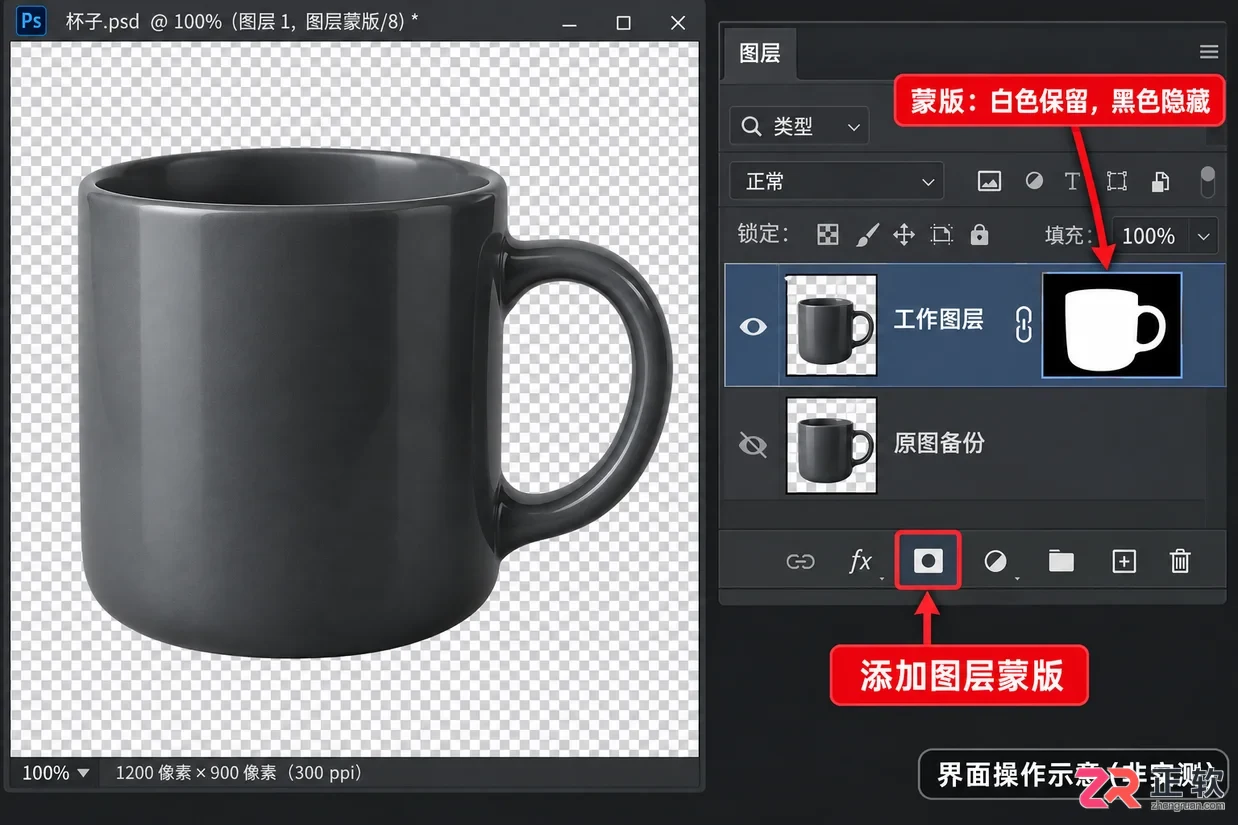Lock image pixels brush icon
The width and height of the screenshot is (1238, 825).
click(x=867, y=235)
